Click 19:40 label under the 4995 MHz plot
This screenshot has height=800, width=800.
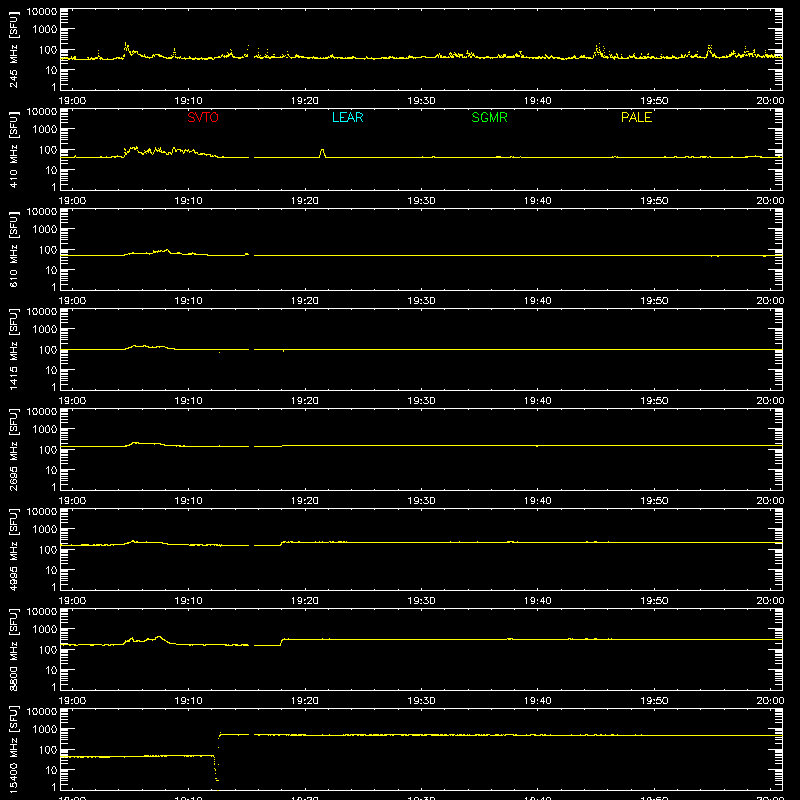click(x=537, y=601)
